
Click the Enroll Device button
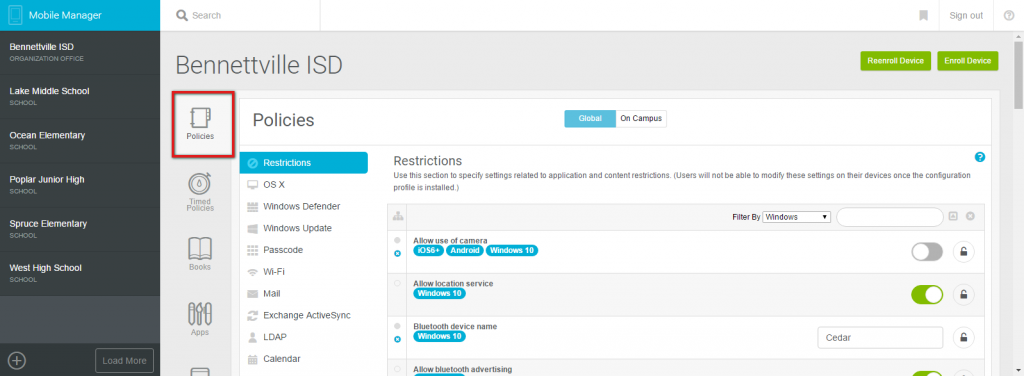tap(968, 61)
